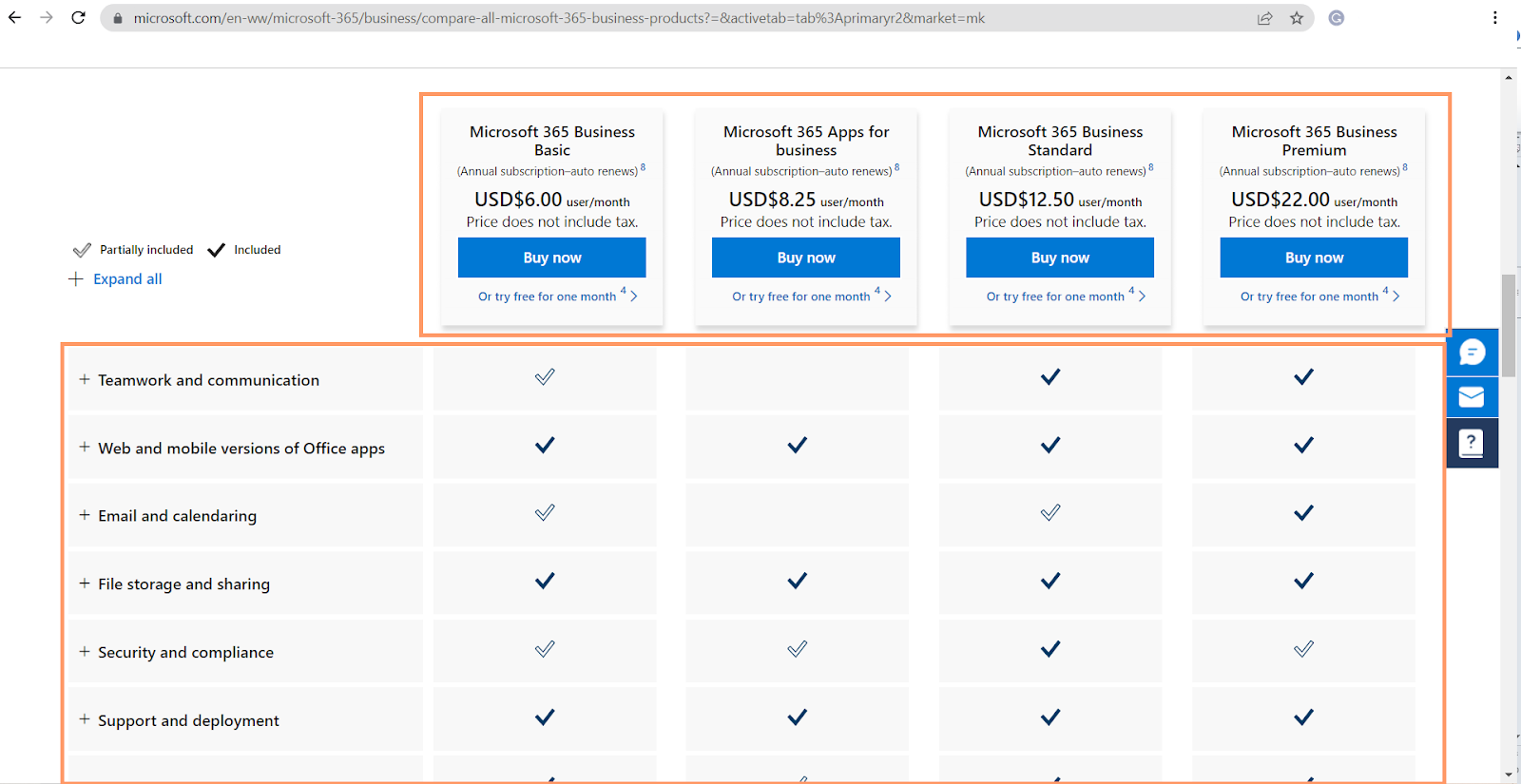The height and width of the screenshot is (784, 1521).
Task: Select the Microsoft 365 Business Basic title
Action: 552,141
